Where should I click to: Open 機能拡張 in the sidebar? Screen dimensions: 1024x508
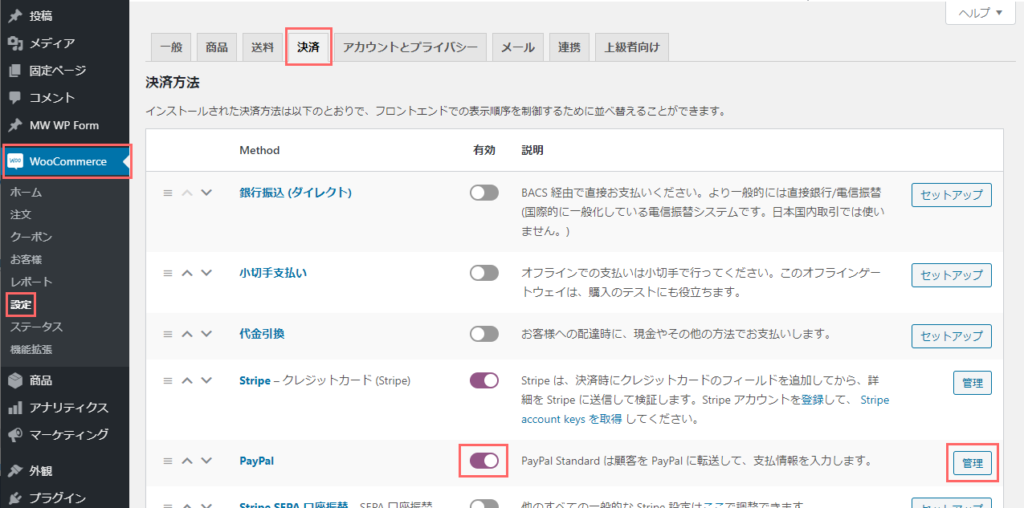point(31,349)
